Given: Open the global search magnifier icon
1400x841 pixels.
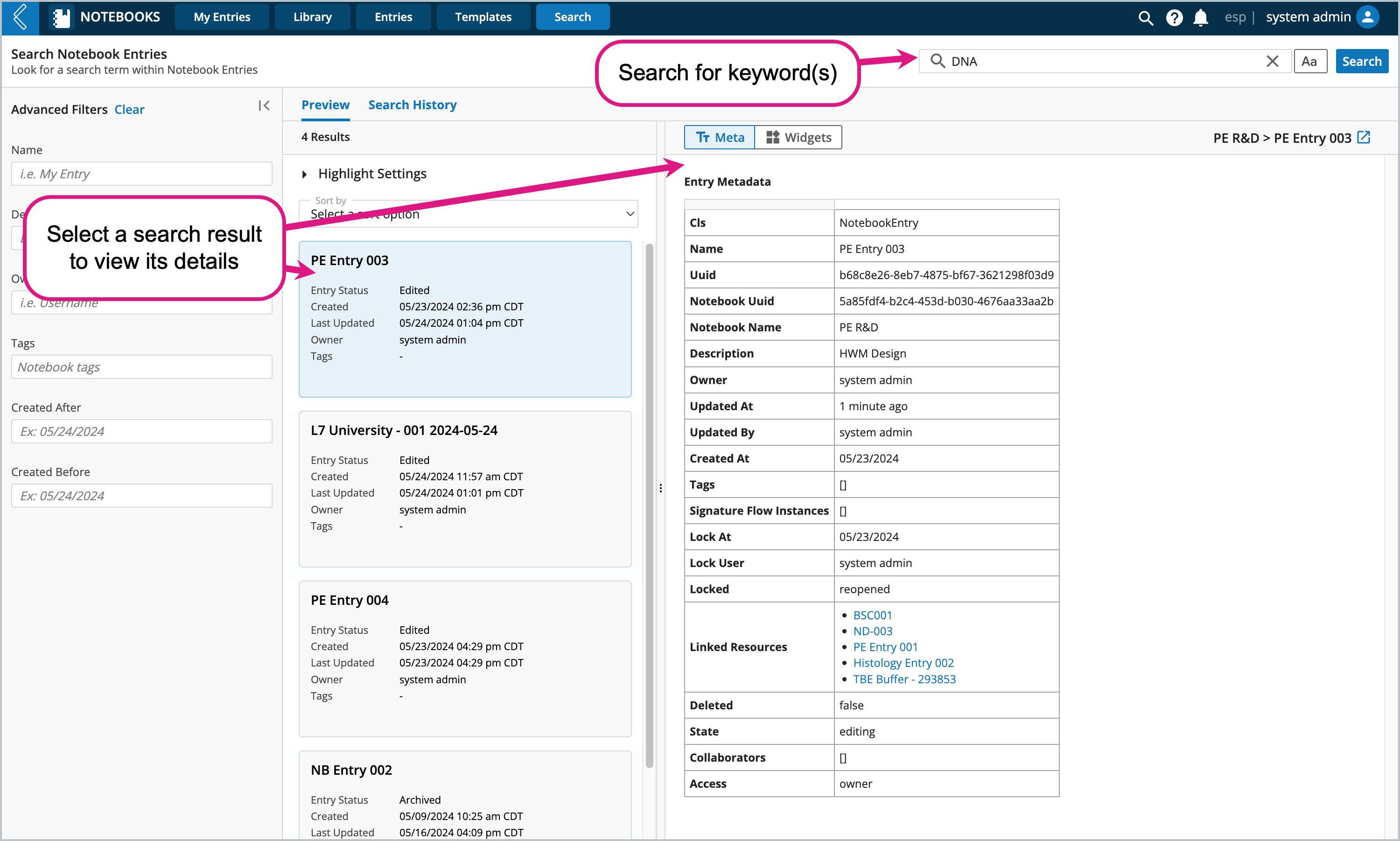Looking at the screenshot, I should pos(1145,18).
